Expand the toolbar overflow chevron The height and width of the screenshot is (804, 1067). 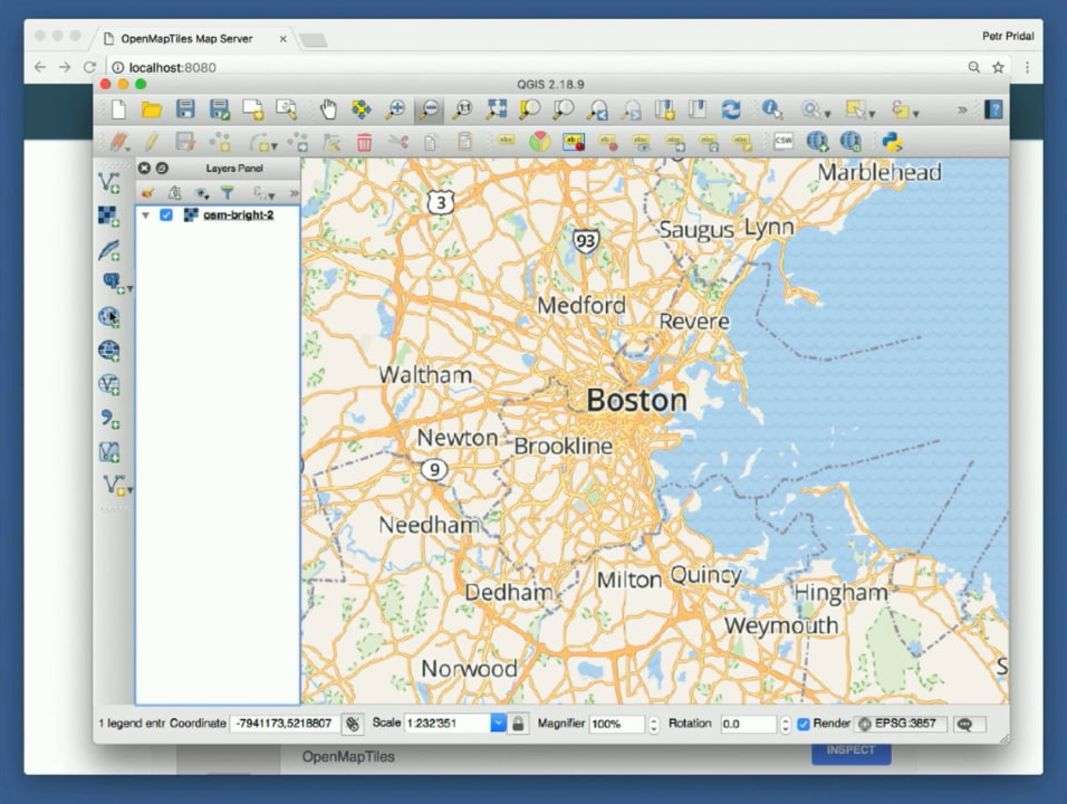[962, 110]
